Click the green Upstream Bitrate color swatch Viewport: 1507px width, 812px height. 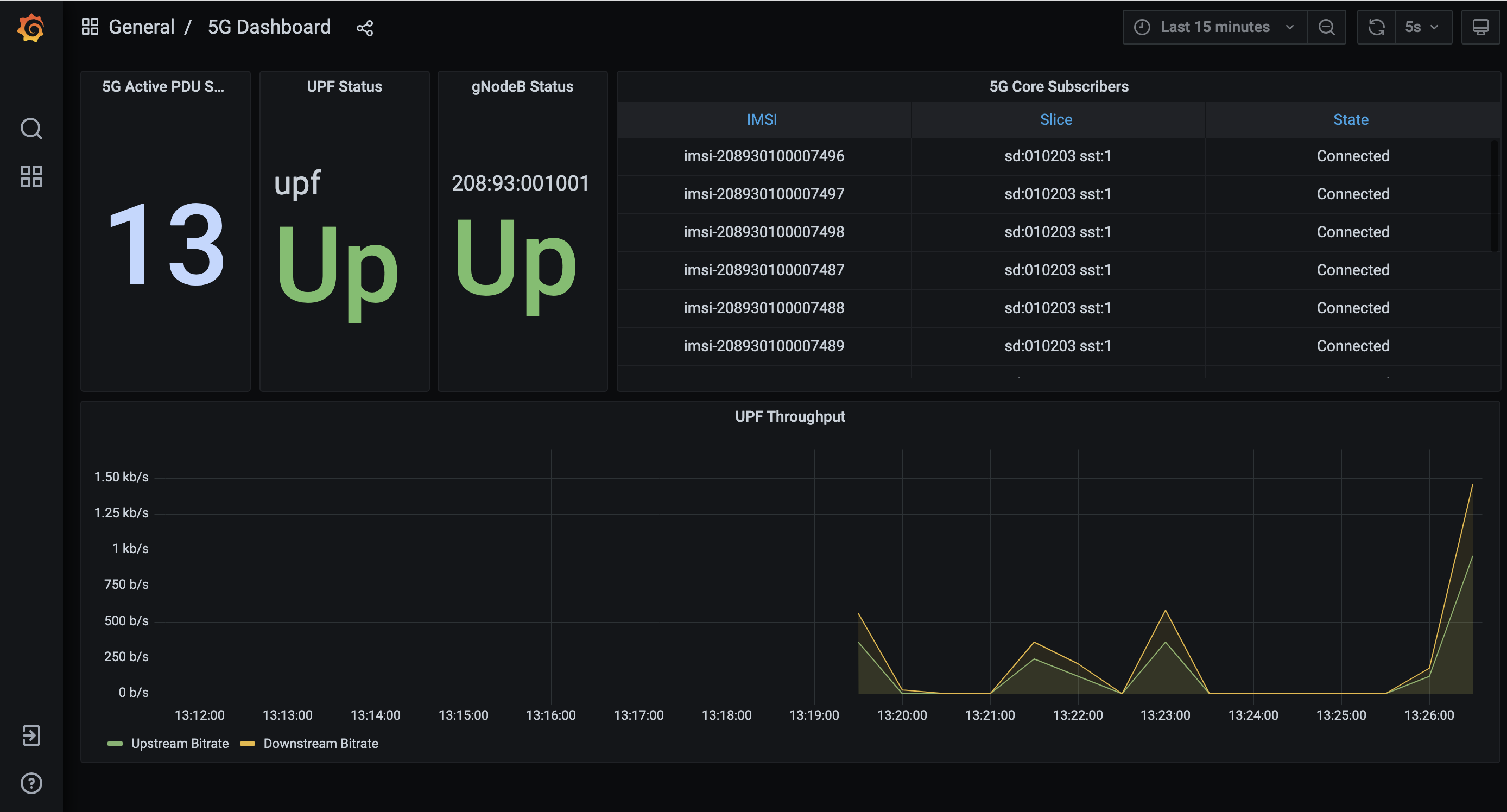tap(115, 744)
